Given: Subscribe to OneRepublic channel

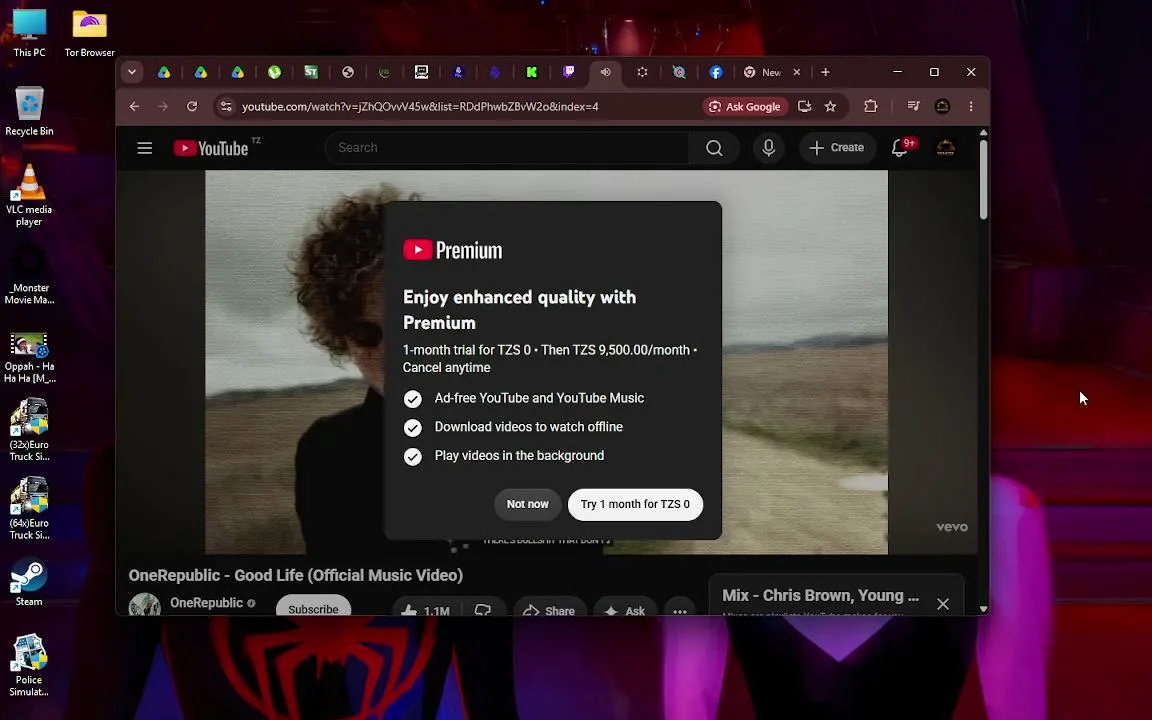Looking at the screenshot, I should point(313,605).
